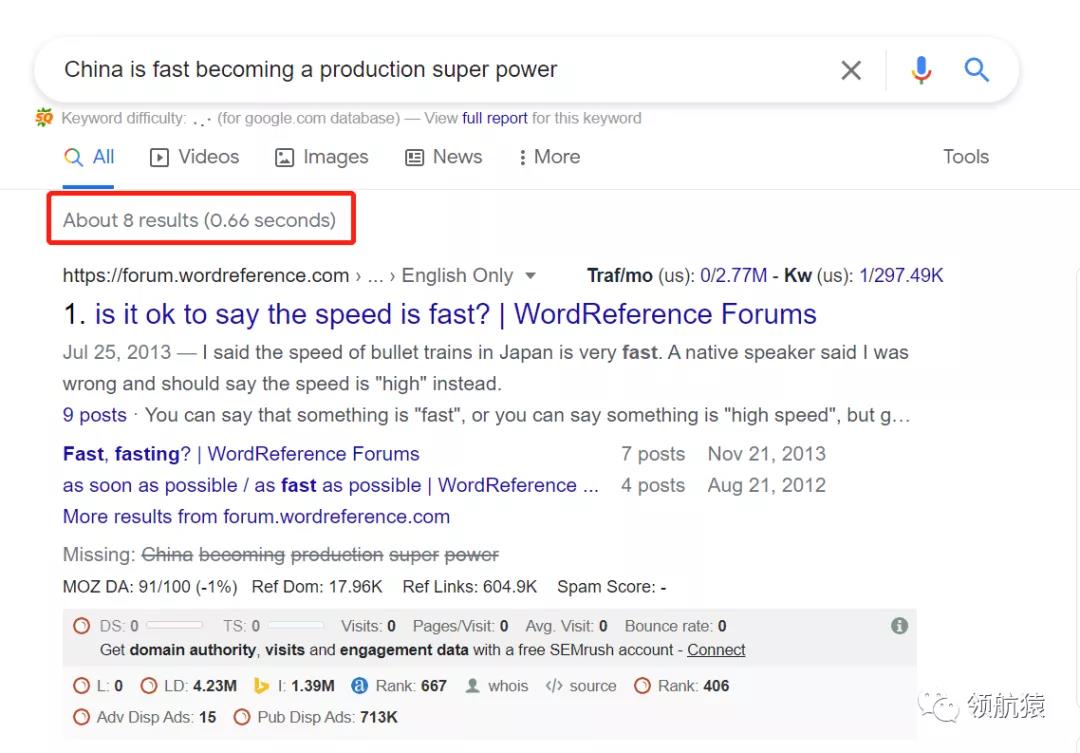Switch to the Images tab

click(x=321, y=157)
